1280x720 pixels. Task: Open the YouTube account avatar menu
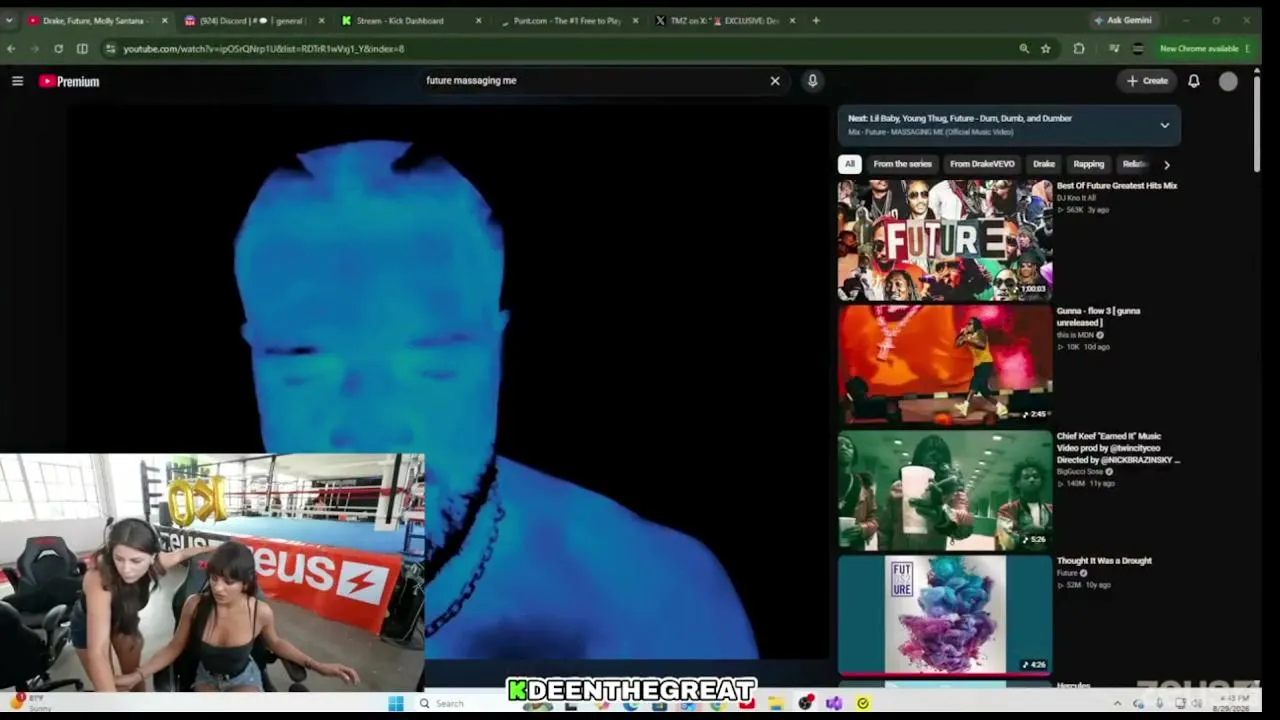click(x=1228, y=81)
